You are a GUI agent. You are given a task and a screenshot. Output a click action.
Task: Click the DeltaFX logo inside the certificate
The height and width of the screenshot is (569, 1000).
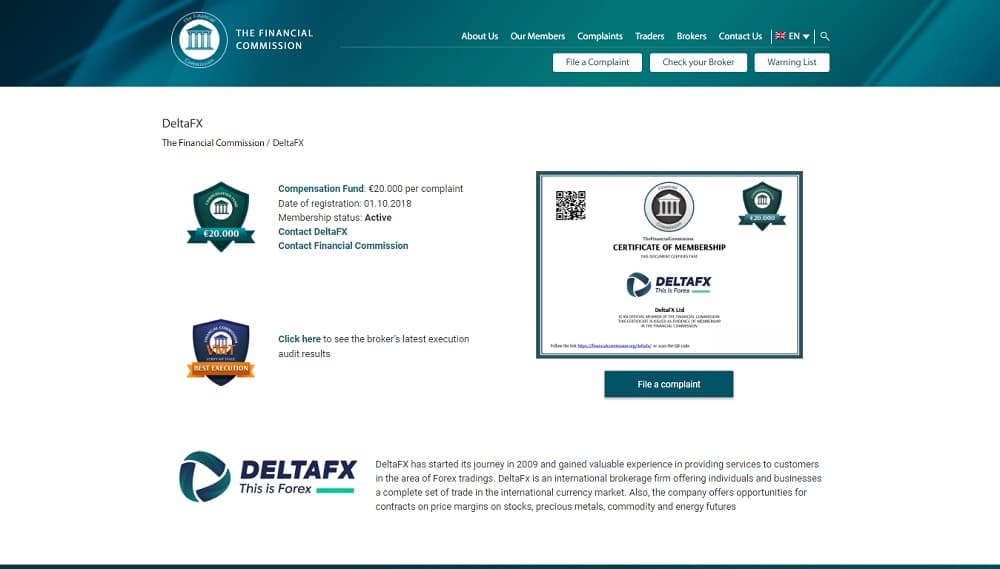pyautogui.click(x=668, y=284)
